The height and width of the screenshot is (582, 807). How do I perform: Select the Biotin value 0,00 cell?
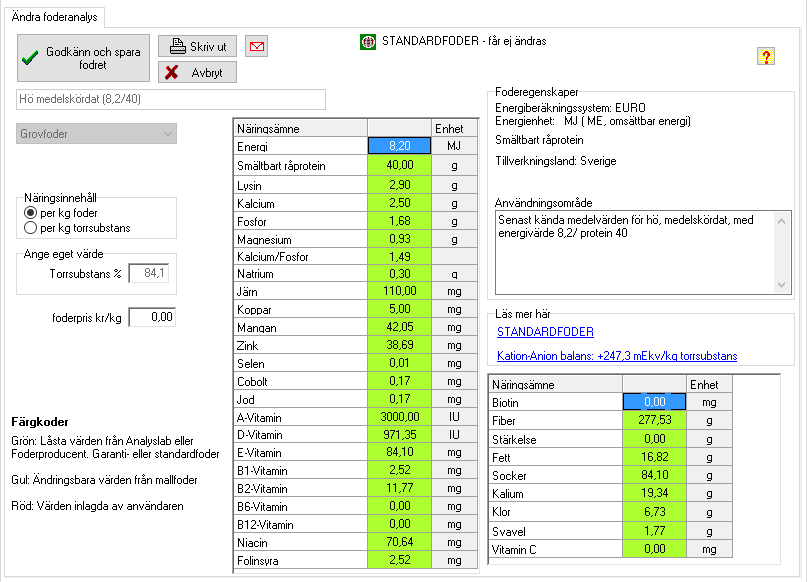click(654, 402)
